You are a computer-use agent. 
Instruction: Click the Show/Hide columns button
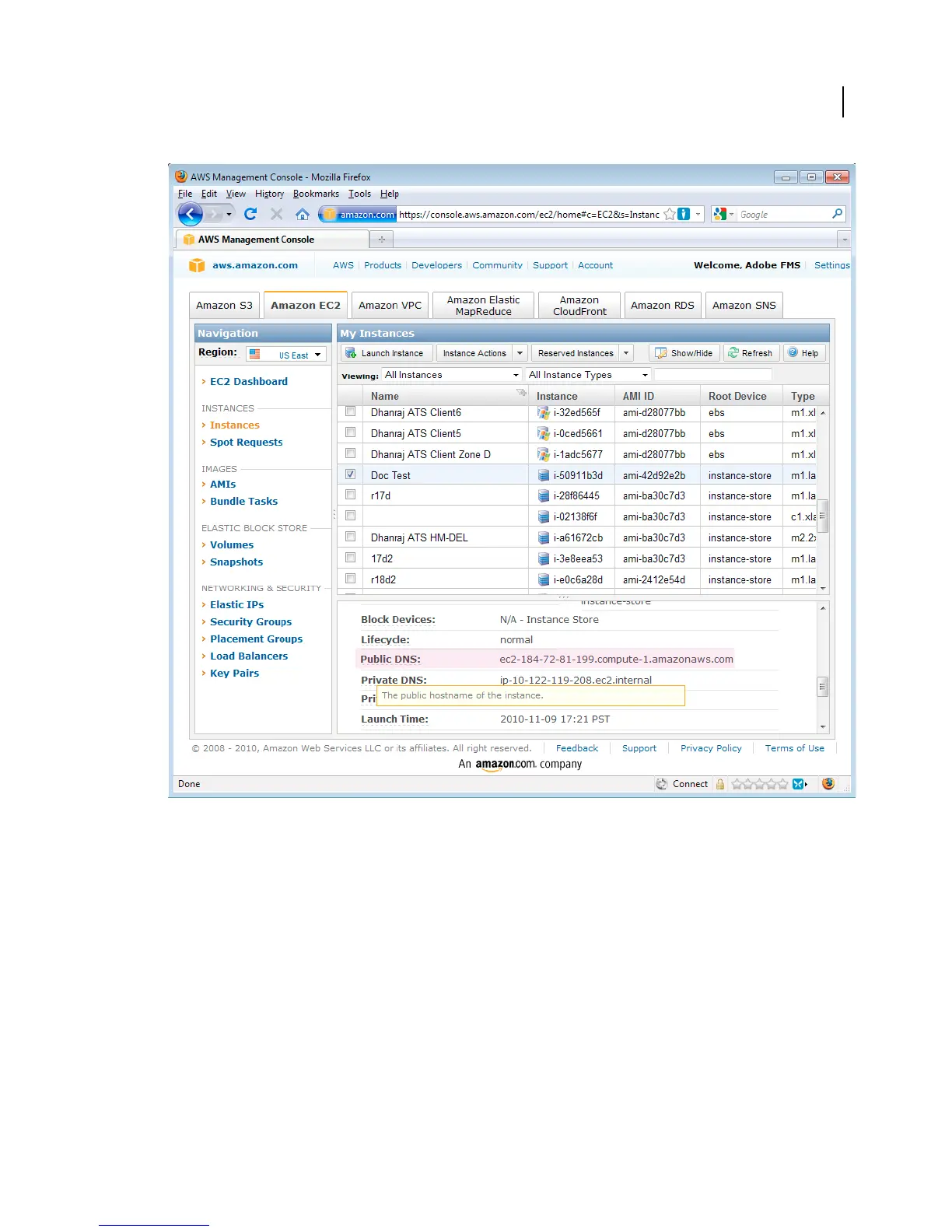tap(684, 353)
